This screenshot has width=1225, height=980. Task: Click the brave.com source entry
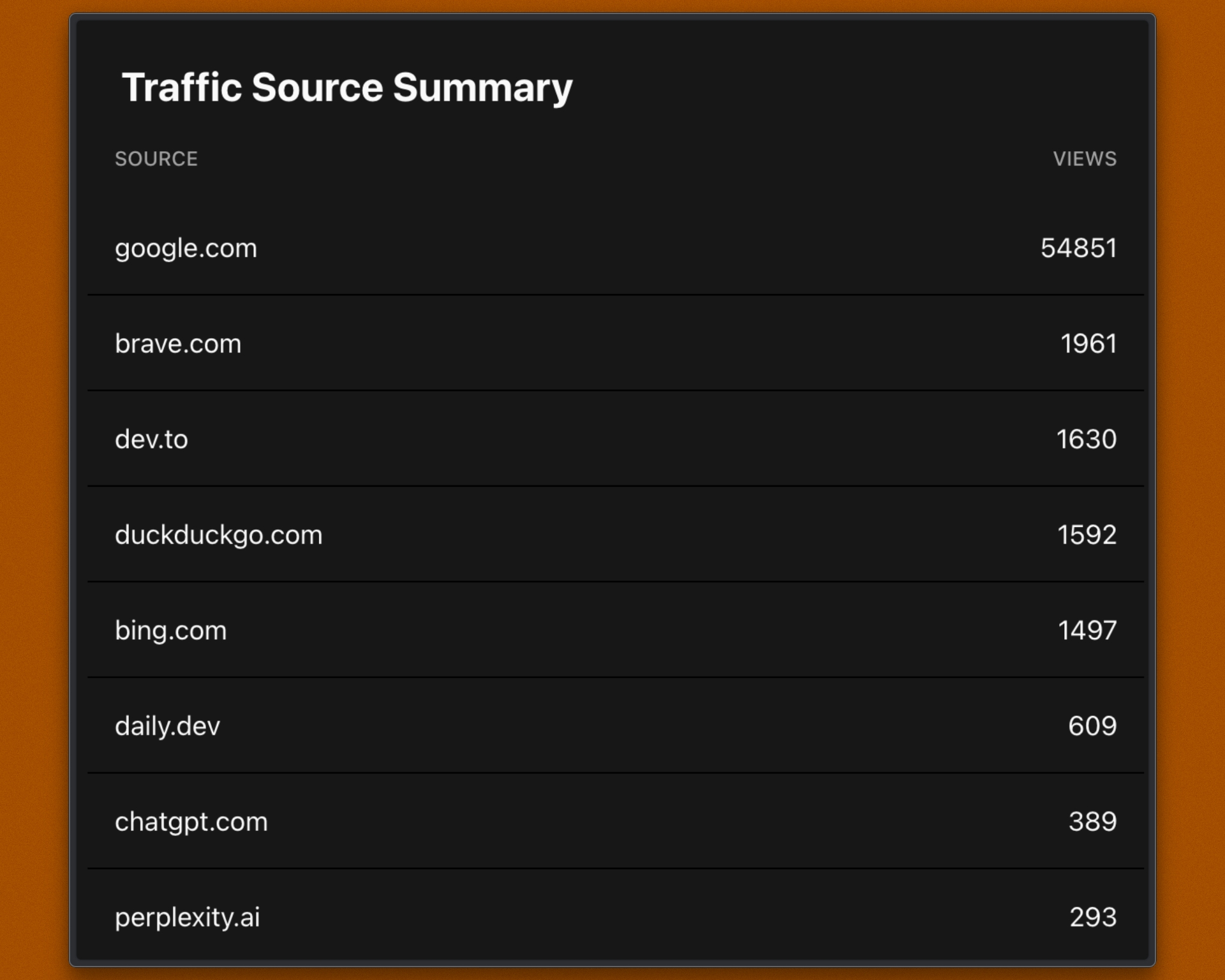[x=178, y=343]
